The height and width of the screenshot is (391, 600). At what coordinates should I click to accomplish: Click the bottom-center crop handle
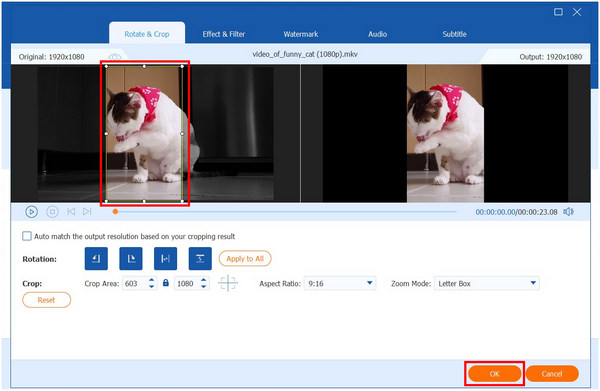point(144,201)
